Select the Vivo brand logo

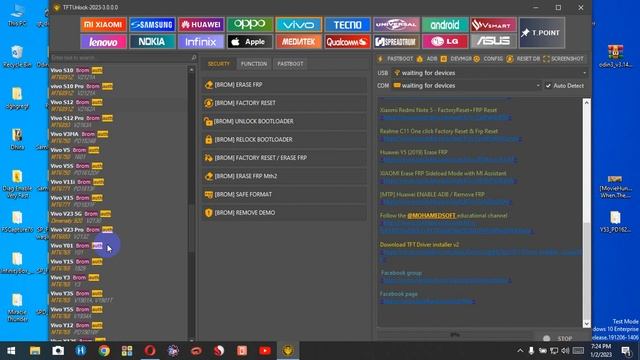[x=298, y=25]
